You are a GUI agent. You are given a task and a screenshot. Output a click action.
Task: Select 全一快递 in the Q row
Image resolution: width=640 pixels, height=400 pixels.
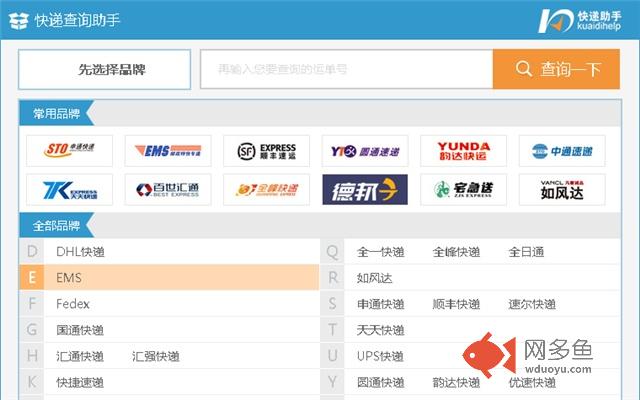tap(380, 252)
